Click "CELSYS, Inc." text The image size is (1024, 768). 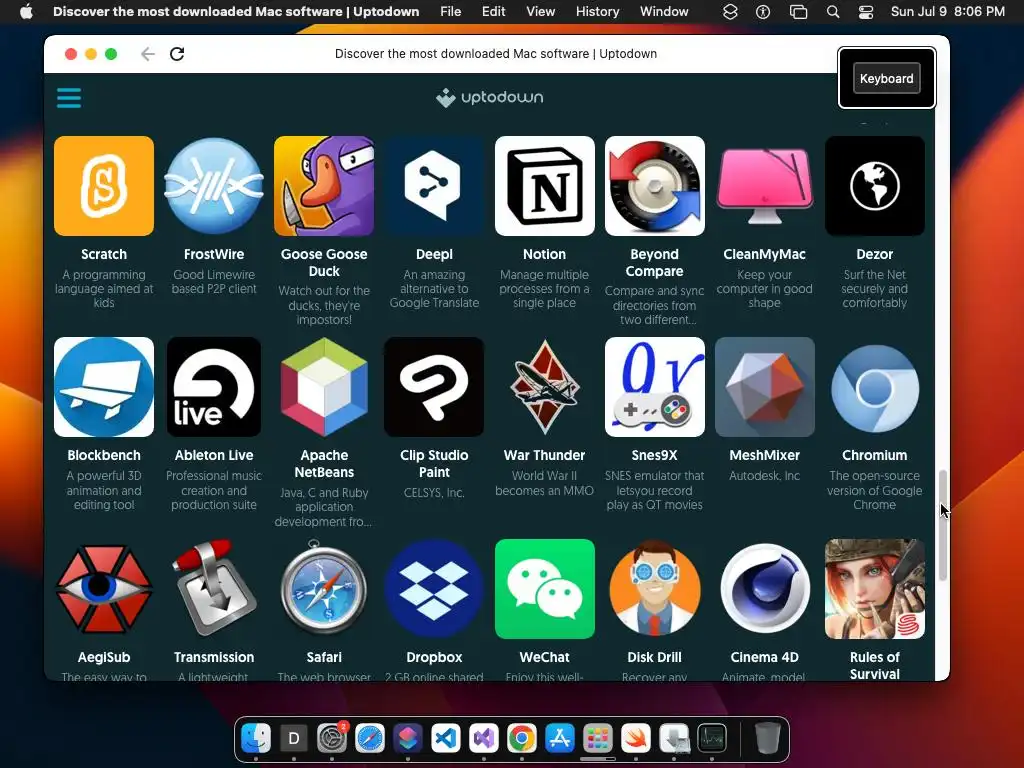pyautogui.click(x=434, y=492)
